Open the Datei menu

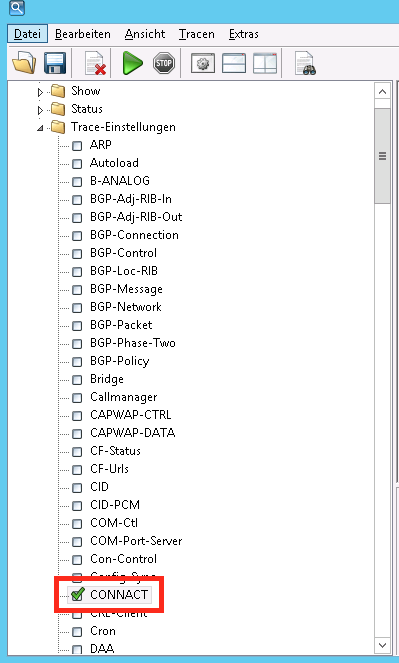tap(27, 34)
